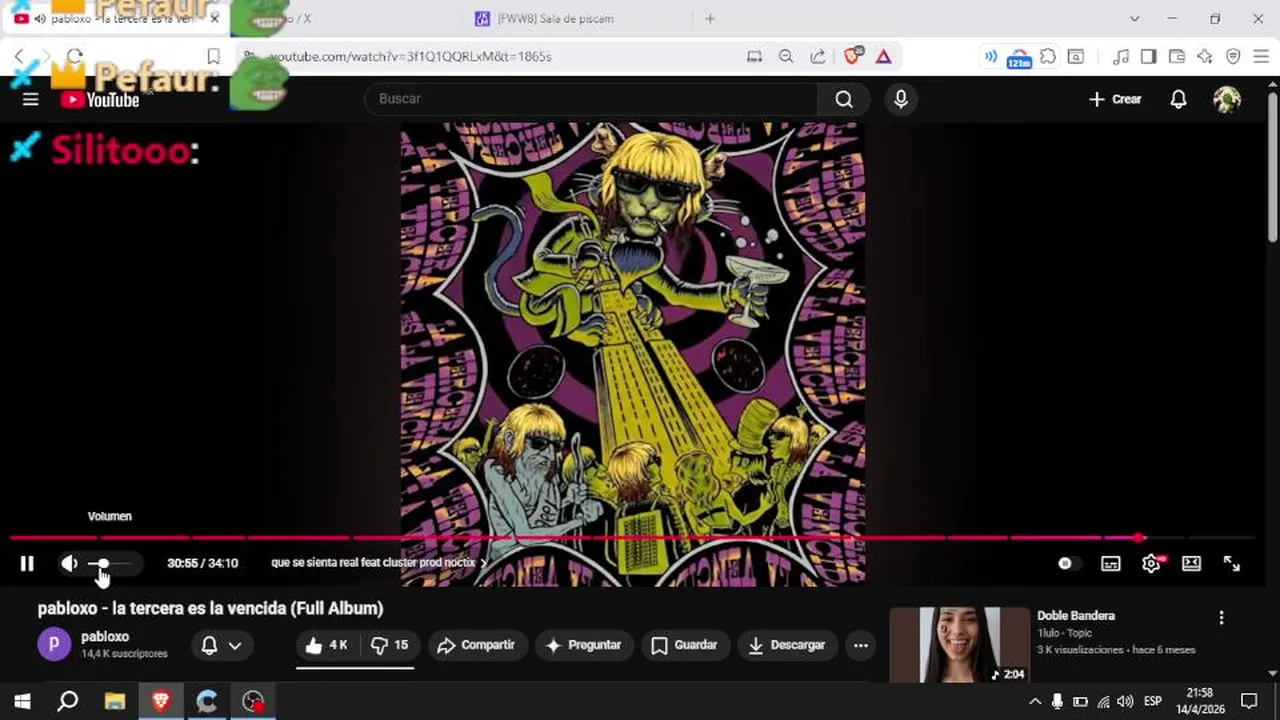Click the Doble Bandera video title
This screenshot has height=720, width=1280.
(x=1076, y=616)
